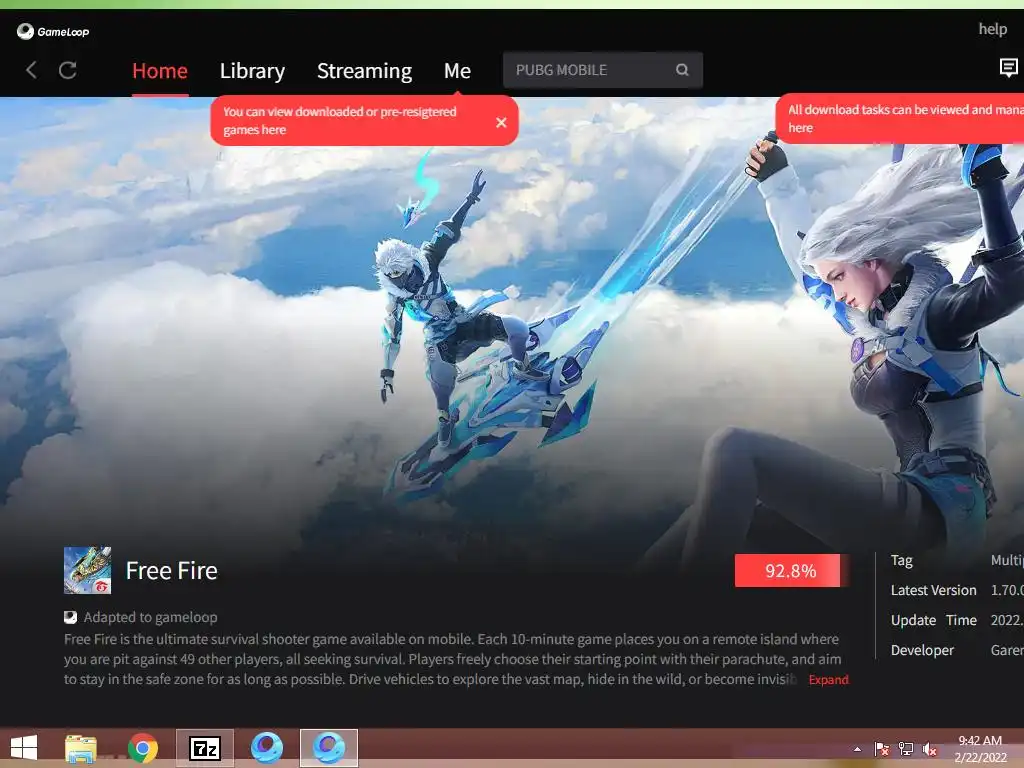
Task: Close the pre-registered games tooltip
Action: point(501,122)
